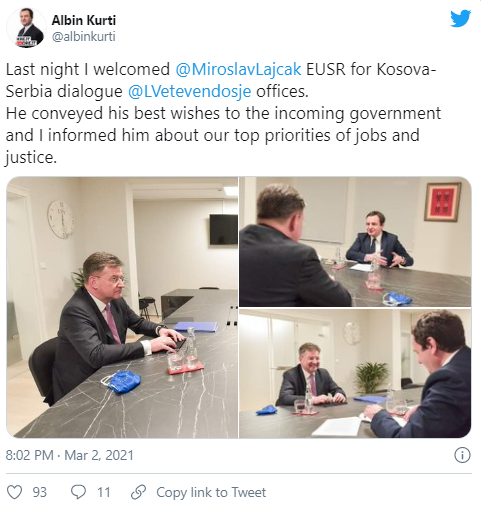Click the 93 likes count
Image resolution: width=481 pixels, height=505 pixels.
40,492
